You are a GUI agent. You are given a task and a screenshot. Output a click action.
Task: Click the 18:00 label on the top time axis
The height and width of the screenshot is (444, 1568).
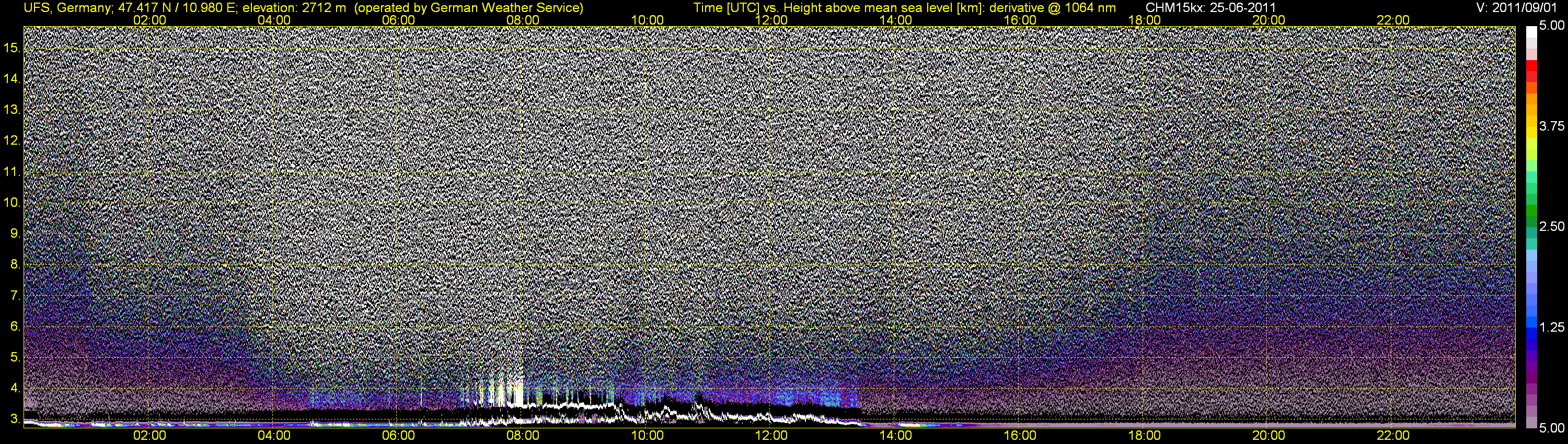(x=1144, y=20)
